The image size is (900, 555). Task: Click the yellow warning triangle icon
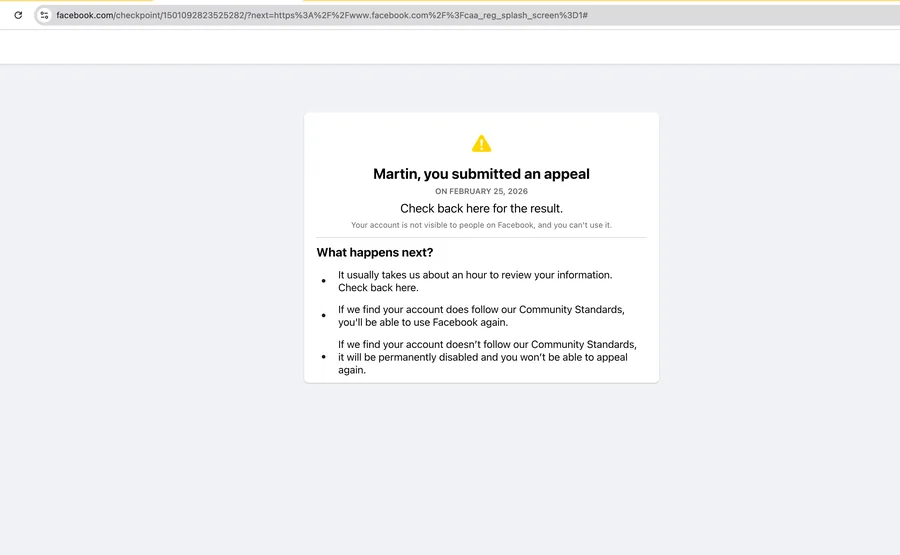481,143
